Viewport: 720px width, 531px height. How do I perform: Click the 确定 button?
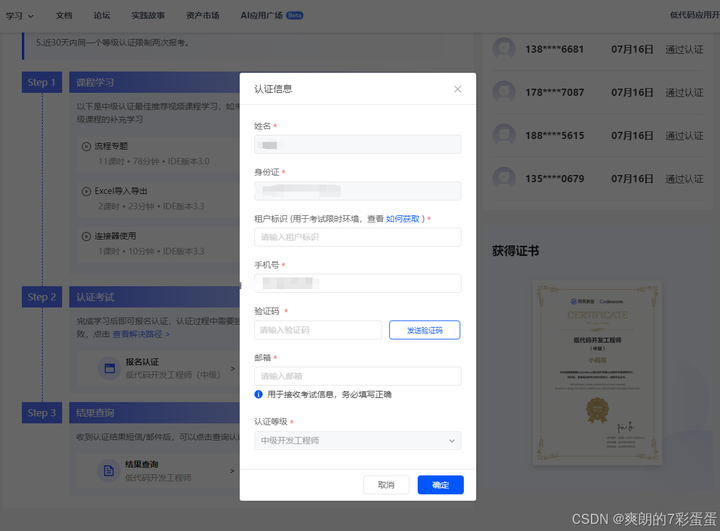point(440,485)
